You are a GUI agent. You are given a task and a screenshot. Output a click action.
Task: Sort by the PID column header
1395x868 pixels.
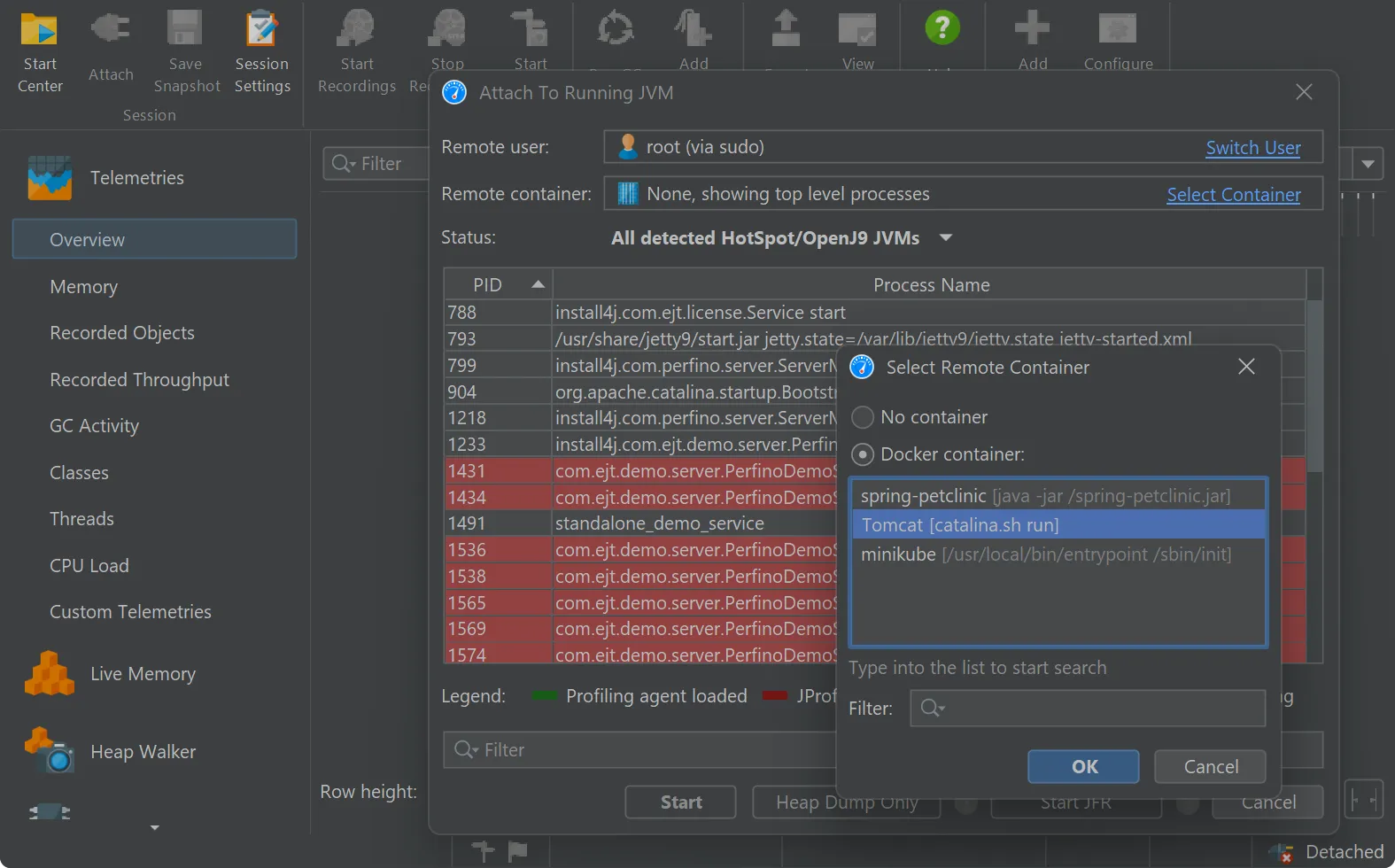tap(498, 284)
